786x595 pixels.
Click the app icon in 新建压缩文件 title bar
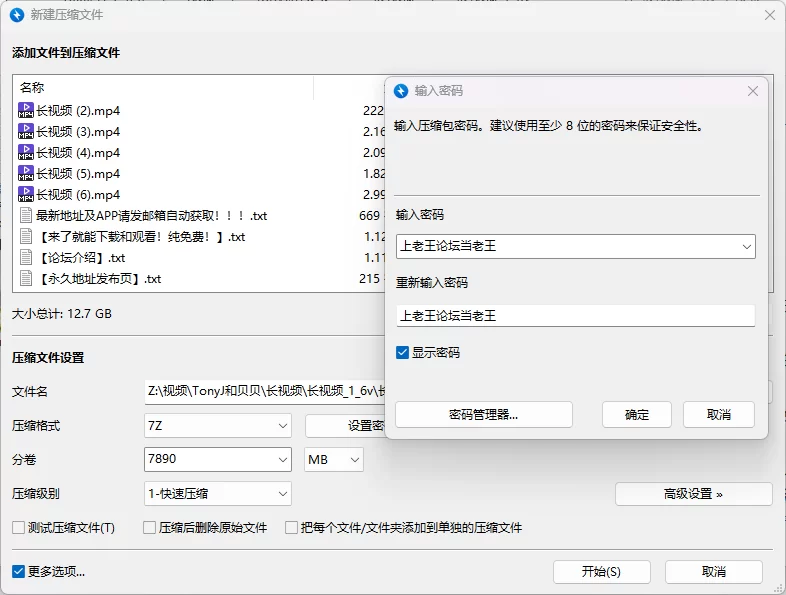point(16,15)
